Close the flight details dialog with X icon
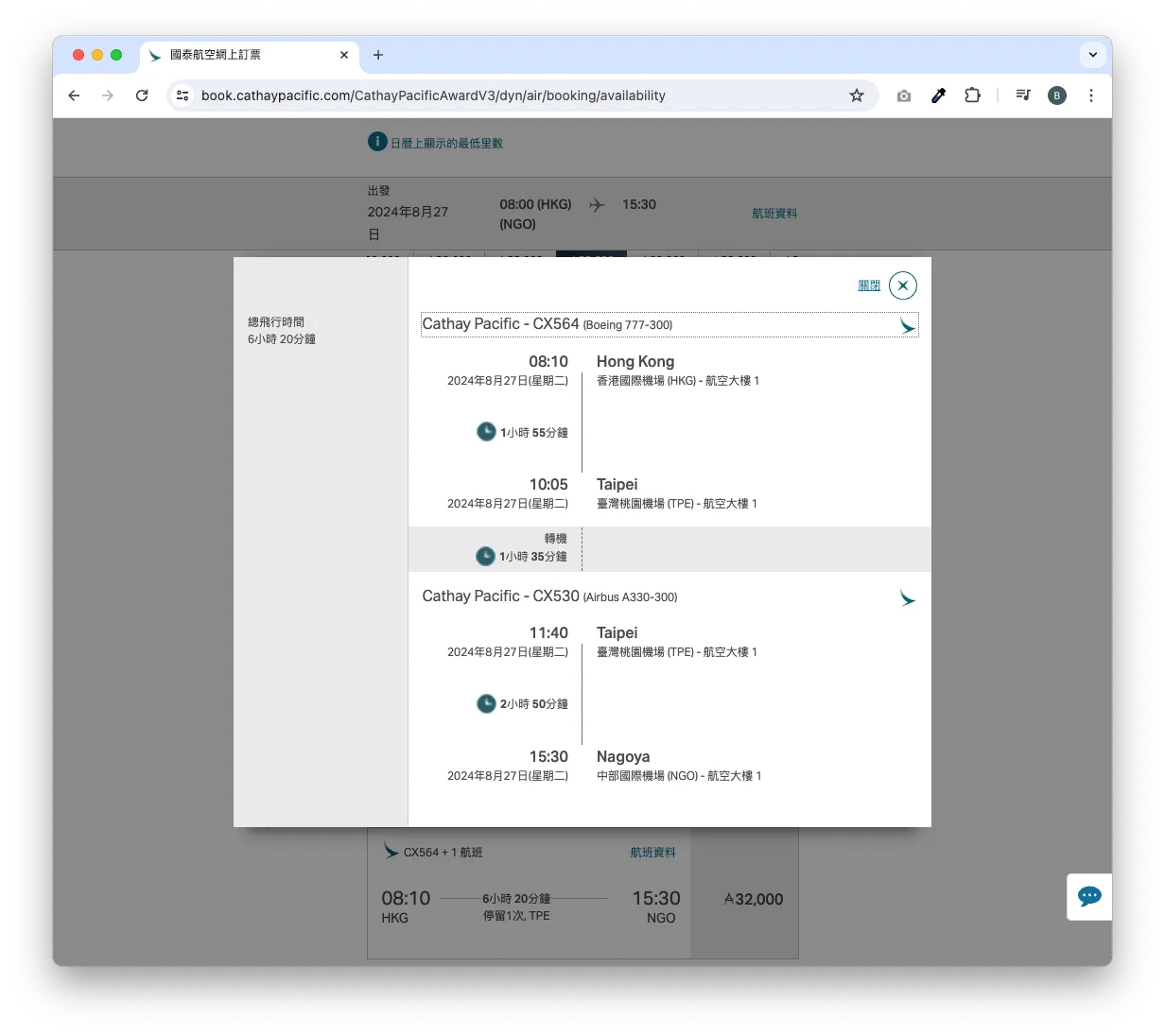The height and width of the screenshot is (1036, 1165). [903, 285]
